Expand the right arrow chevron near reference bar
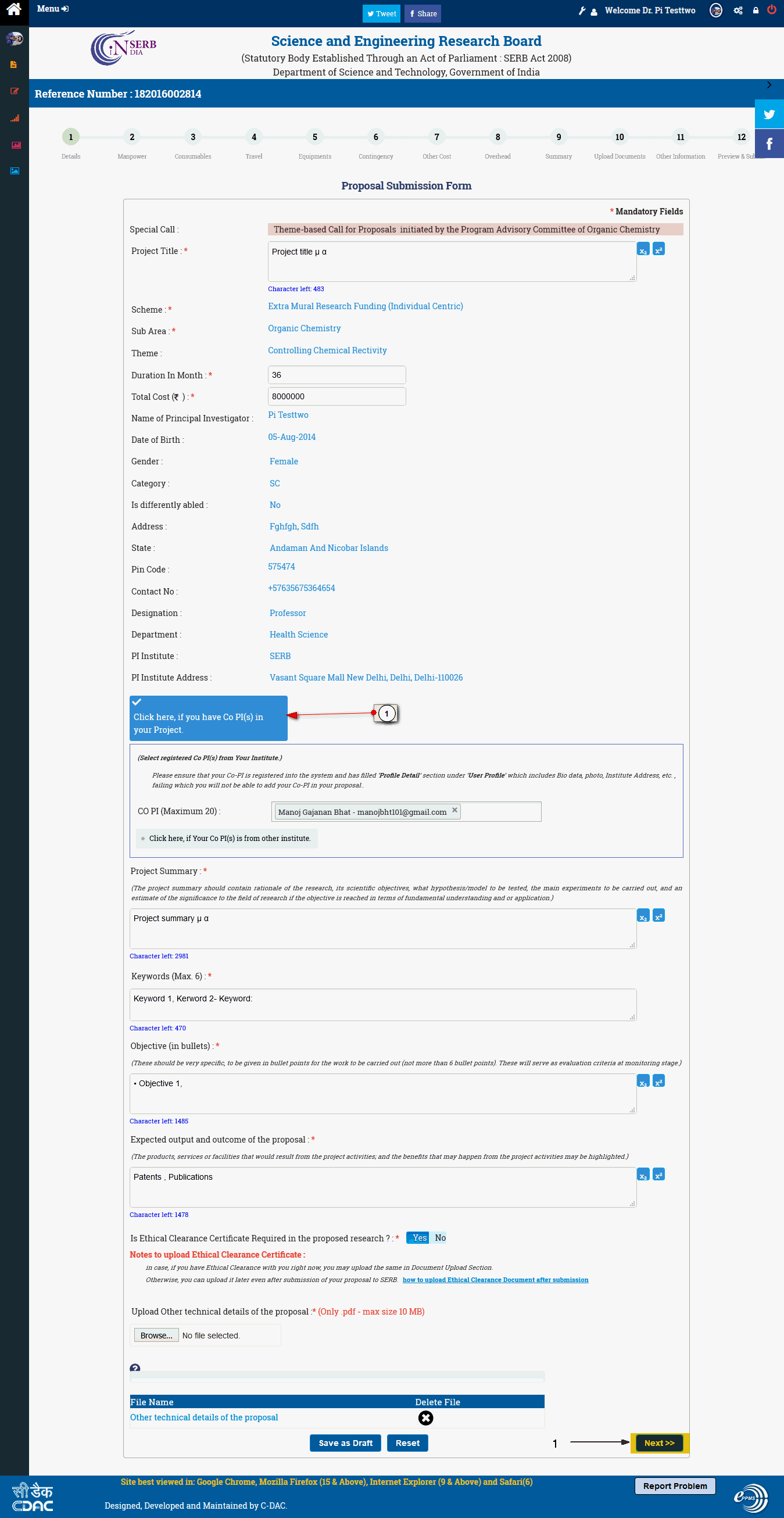The width and height of the screenshot is (784, 1518). click(769, 85)
